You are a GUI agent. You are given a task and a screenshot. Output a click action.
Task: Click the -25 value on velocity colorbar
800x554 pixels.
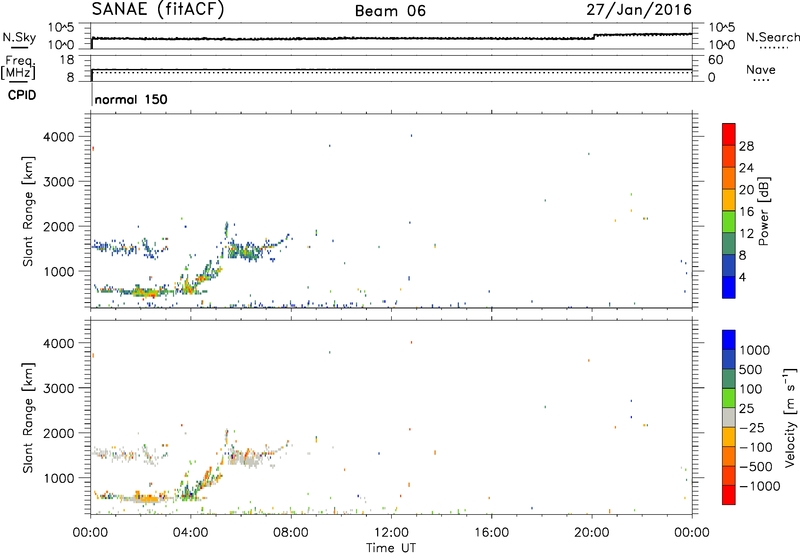(x=752, y=427)
